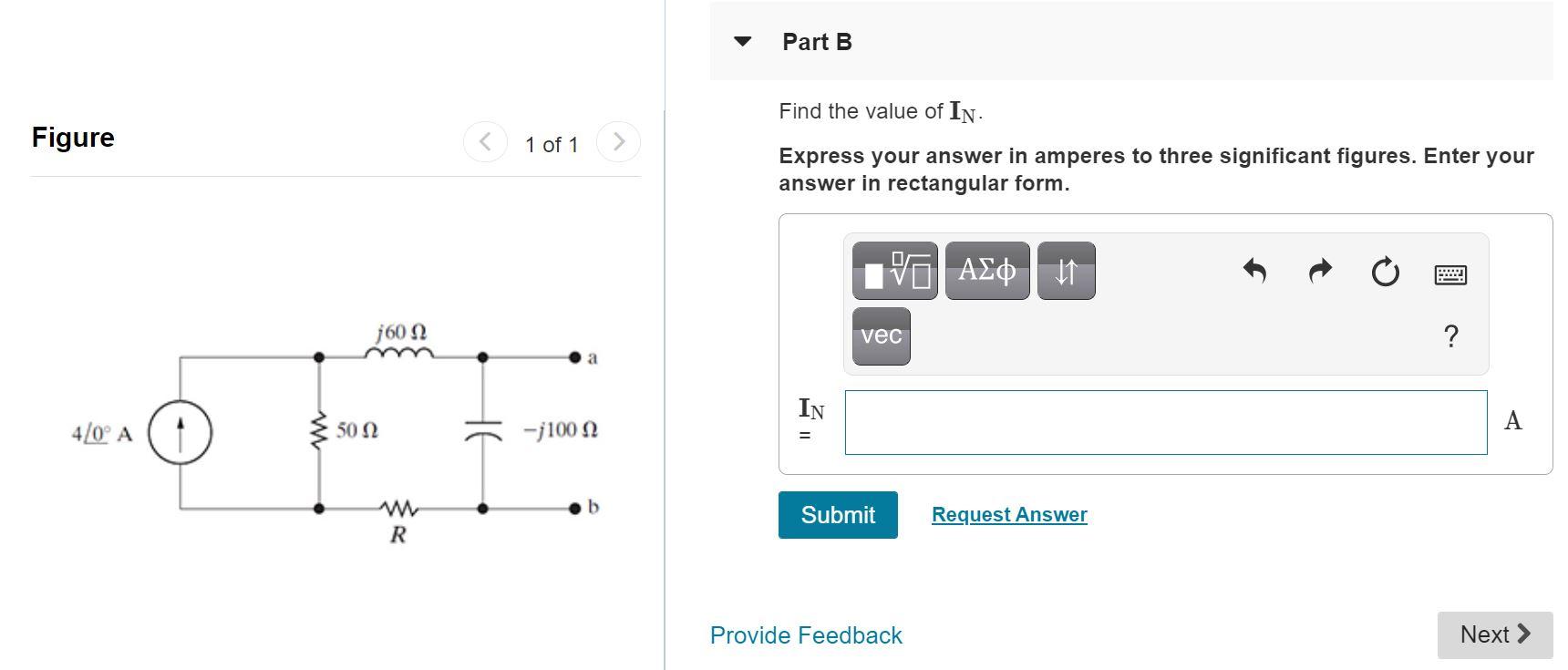Redo the equation edit

[1318, 271]
